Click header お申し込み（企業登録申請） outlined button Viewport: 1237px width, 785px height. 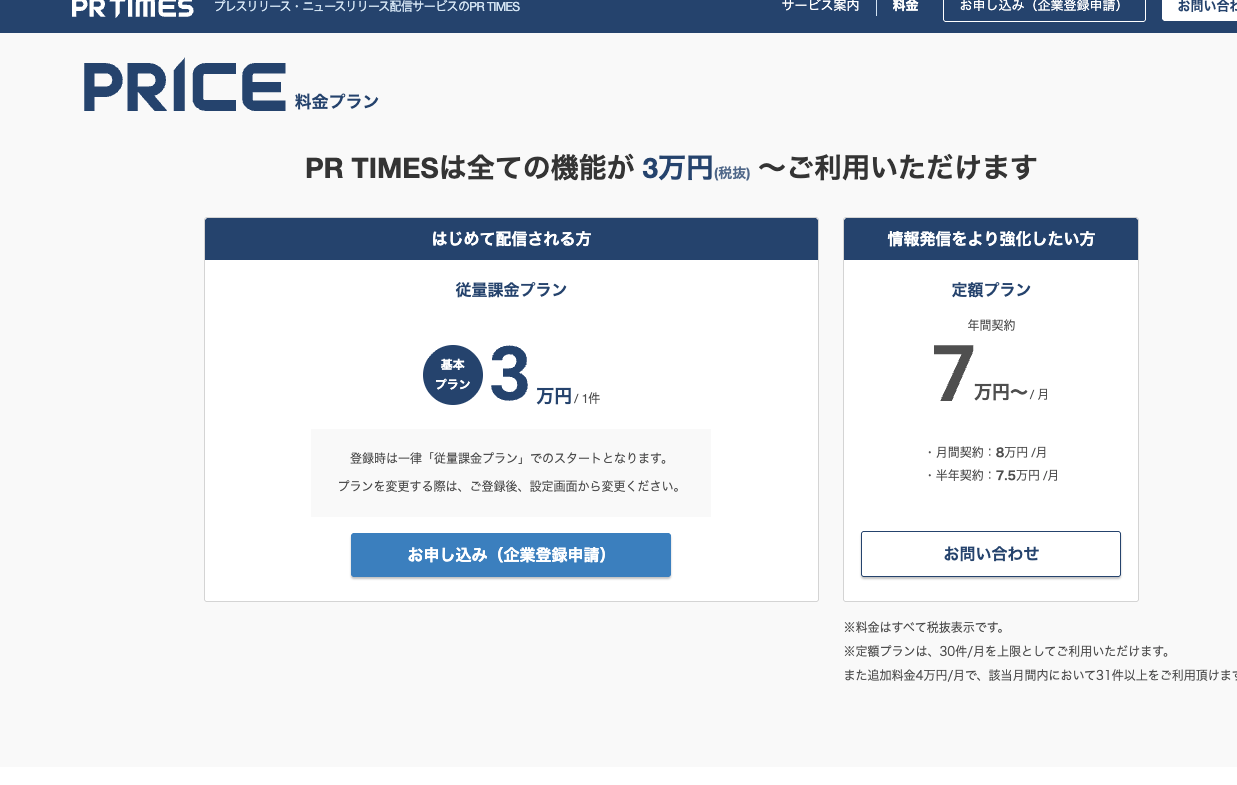coord(1044,8)
